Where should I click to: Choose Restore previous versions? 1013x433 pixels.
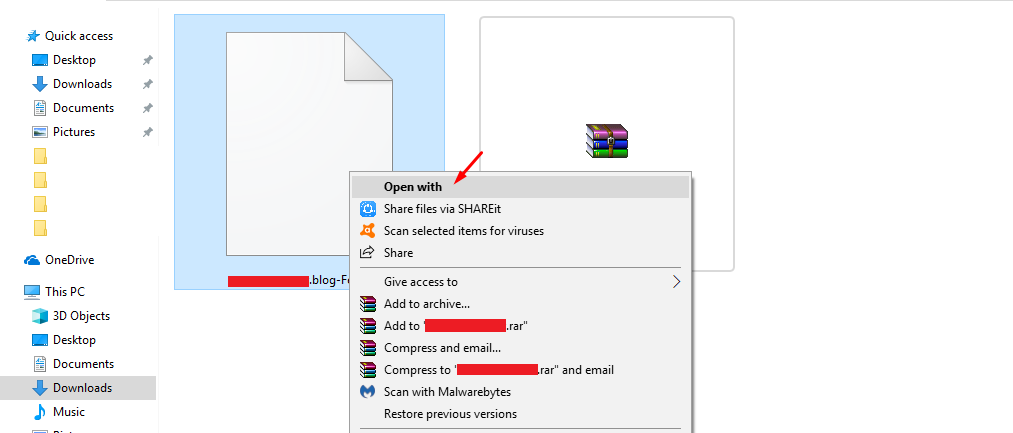[520, 414]
